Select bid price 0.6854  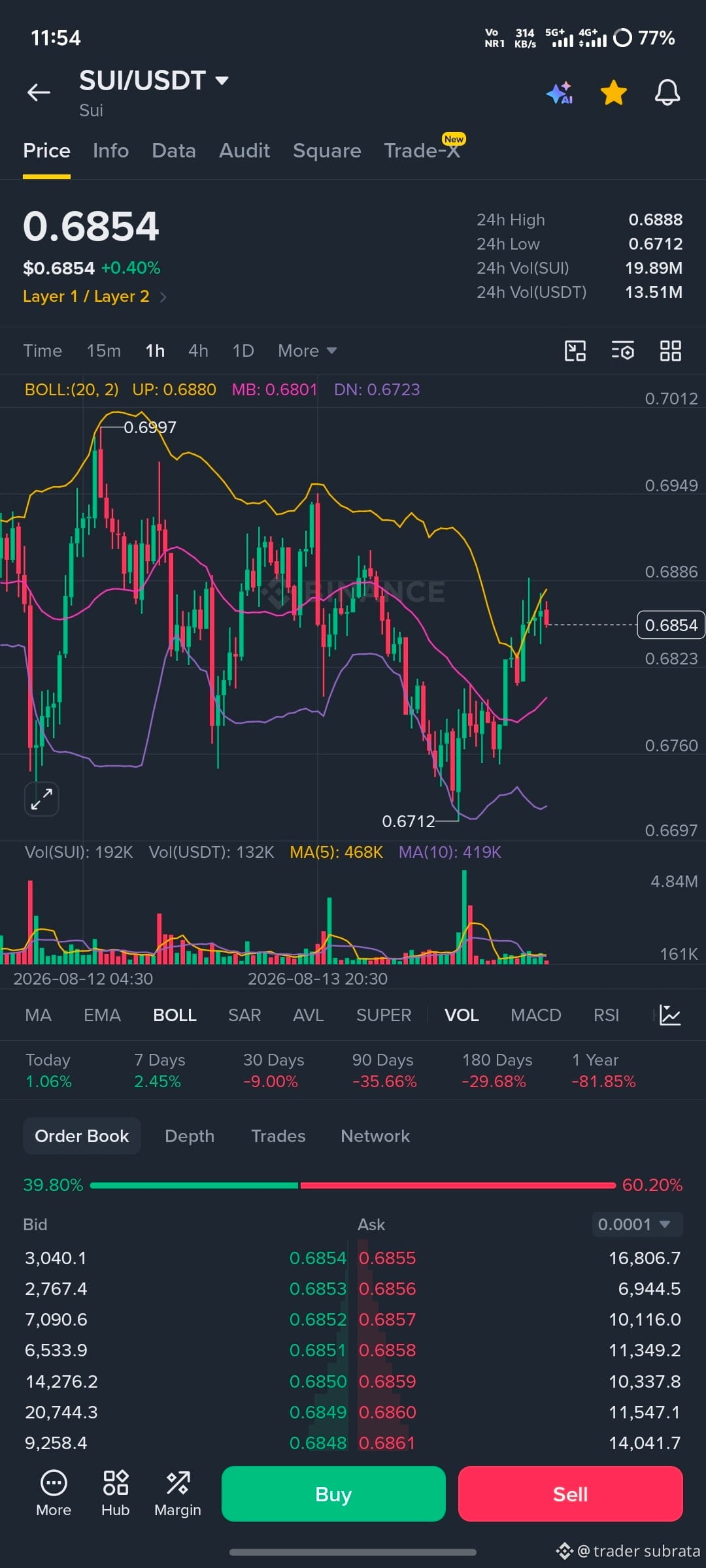coord(318,1258)
